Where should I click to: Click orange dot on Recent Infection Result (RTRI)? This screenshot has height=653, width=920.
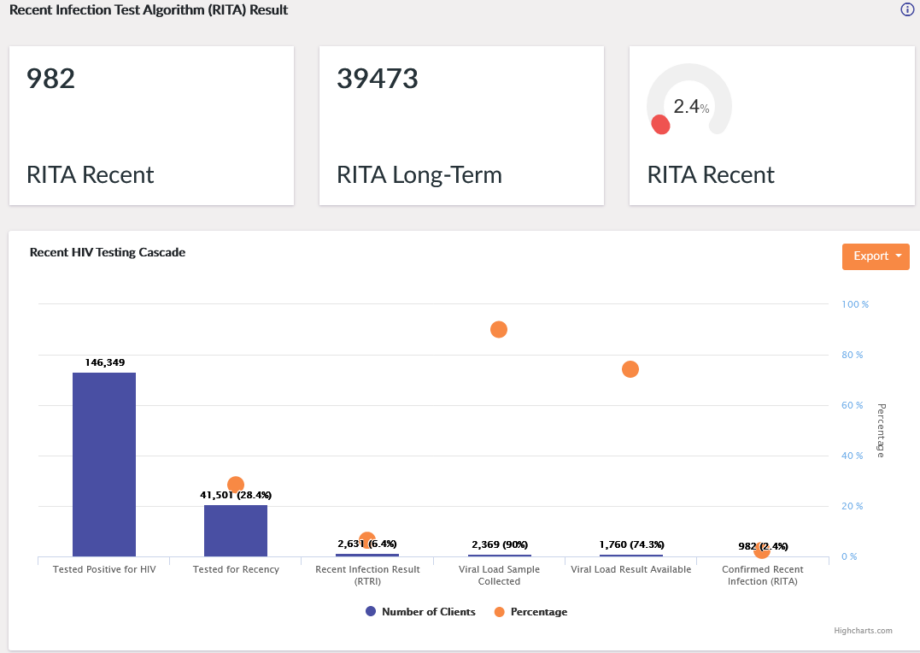click(367, 540)
